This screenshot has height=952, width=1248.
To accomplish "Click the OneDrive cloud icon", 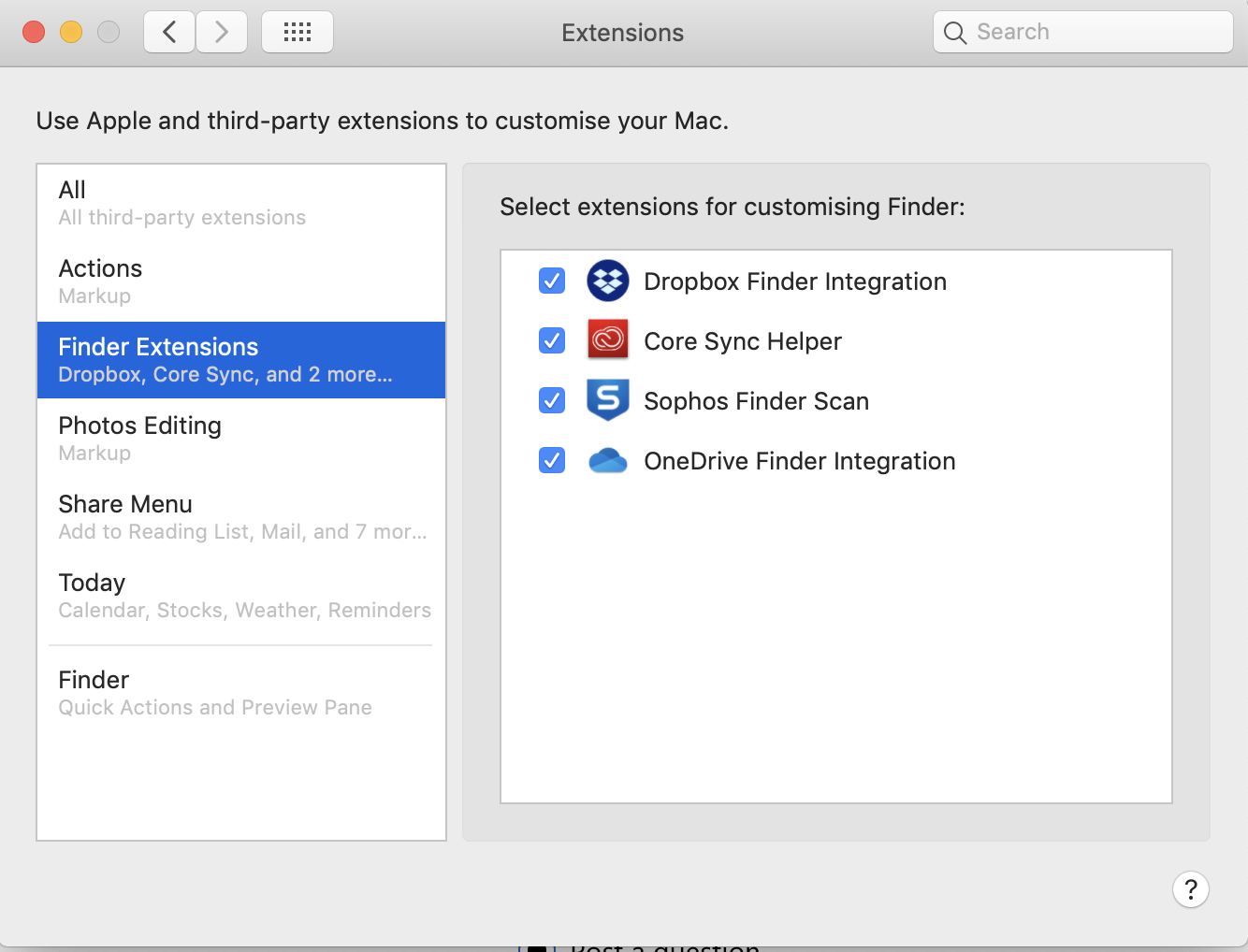I will [x=608, y=461].
